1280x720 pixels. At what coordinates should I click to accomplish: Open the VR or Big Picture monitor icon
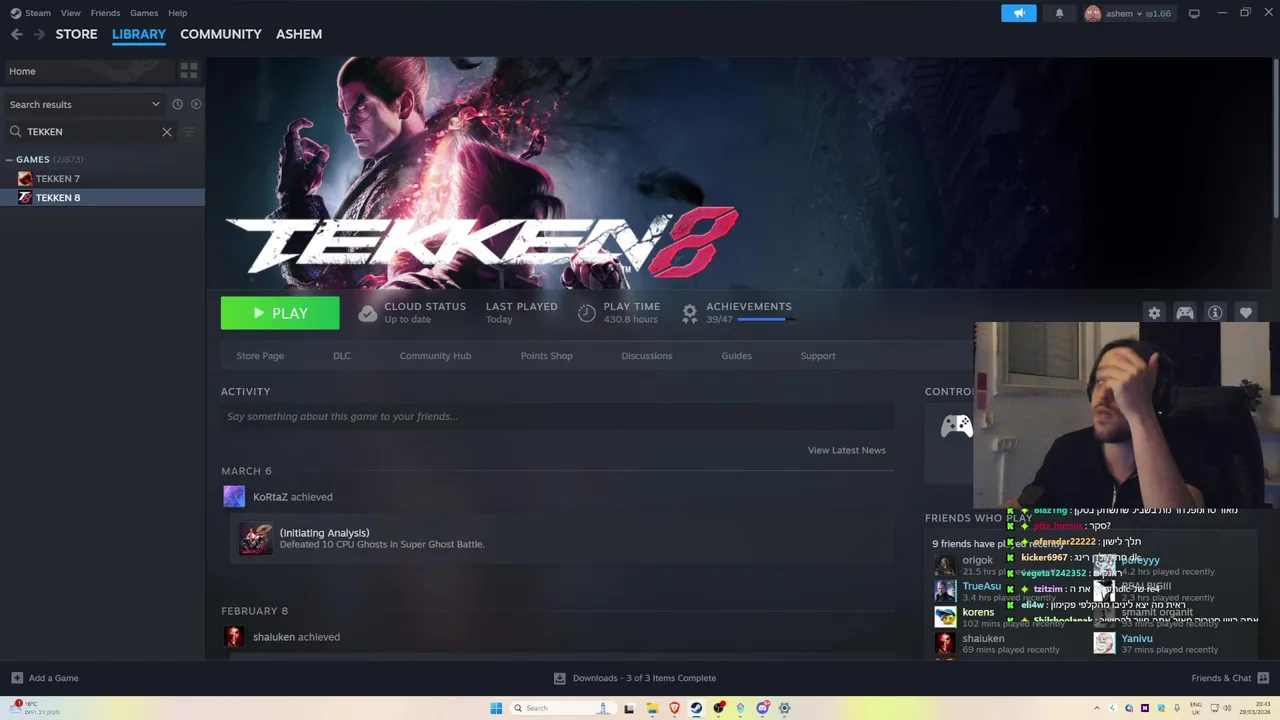[x=1194, y=13]
